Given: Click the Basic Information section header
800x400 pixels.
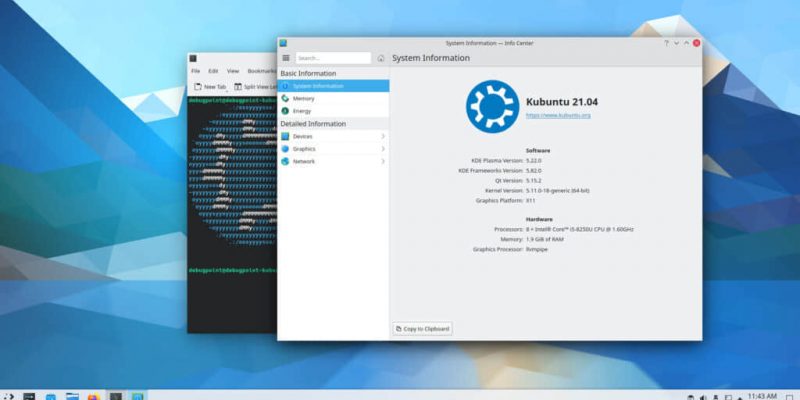Looking at the screenshot, I should tap(308, 73).
